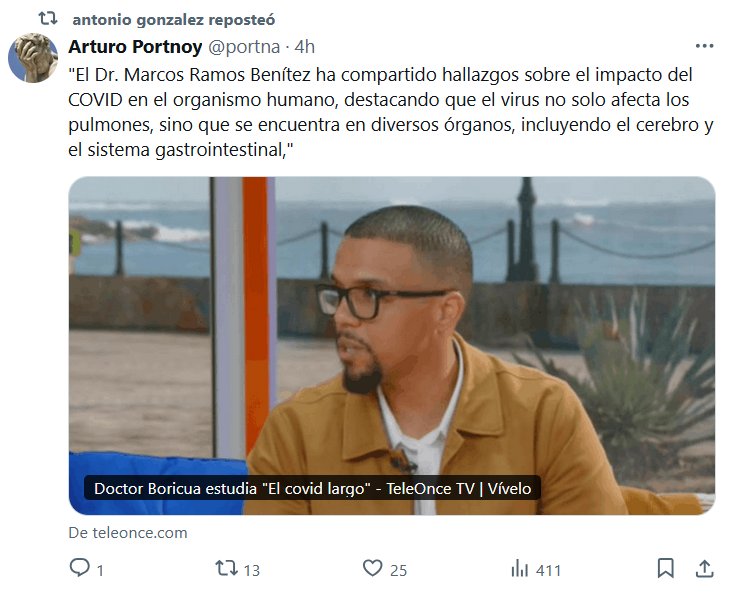Open Arturo Portnoy's profile avatar
This screenshot has width=734, height=594.
[x=33, y=58]
